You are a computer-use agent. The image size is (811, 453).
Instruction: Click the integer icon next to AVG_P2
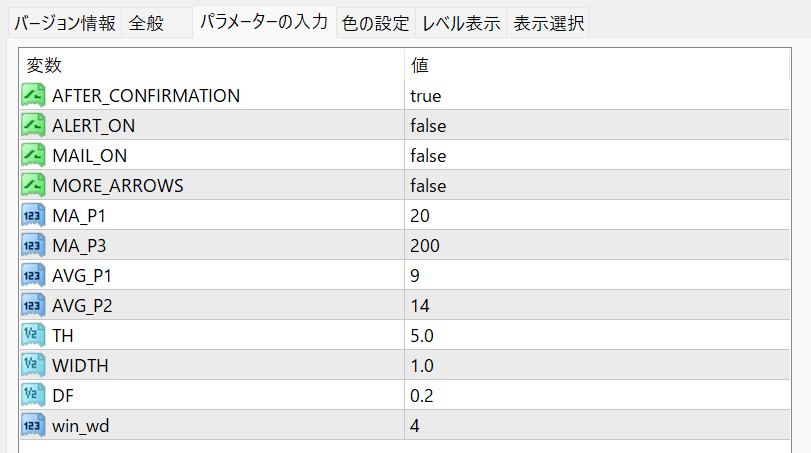(34, 306)
